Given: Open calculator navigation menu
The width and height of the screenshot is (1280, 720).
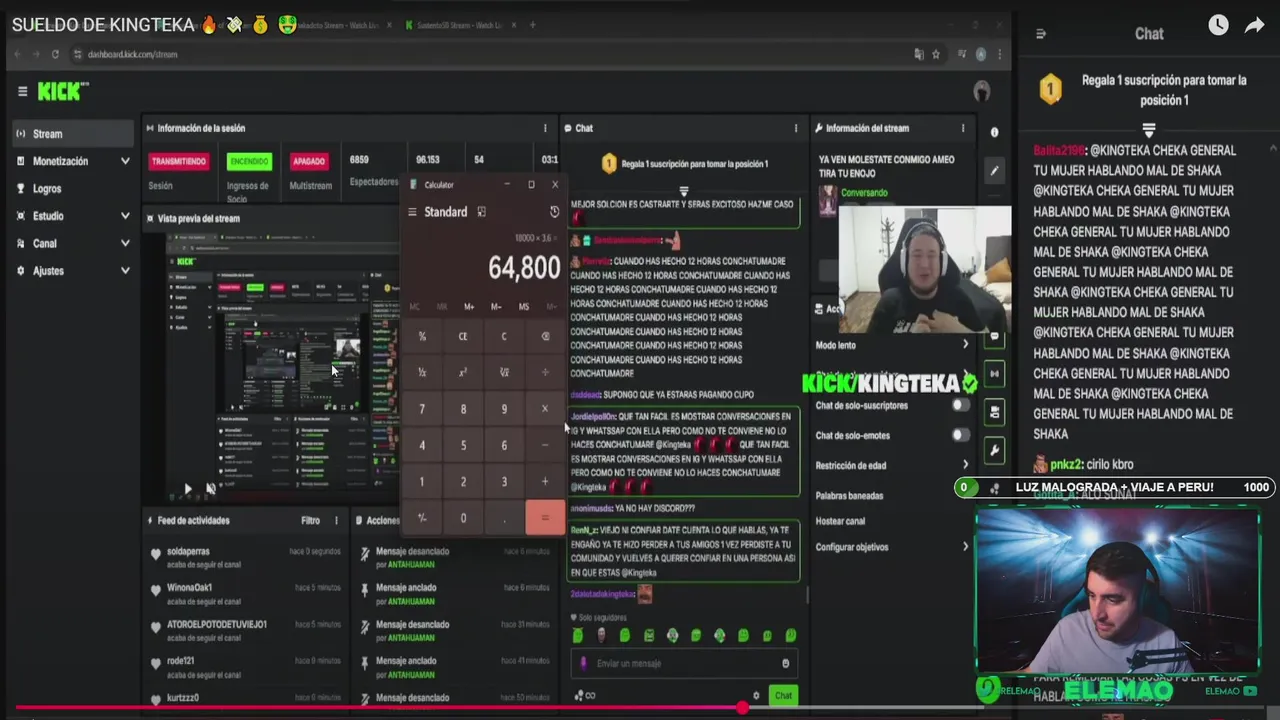Looking at the screenshot, I should [412, 212].
